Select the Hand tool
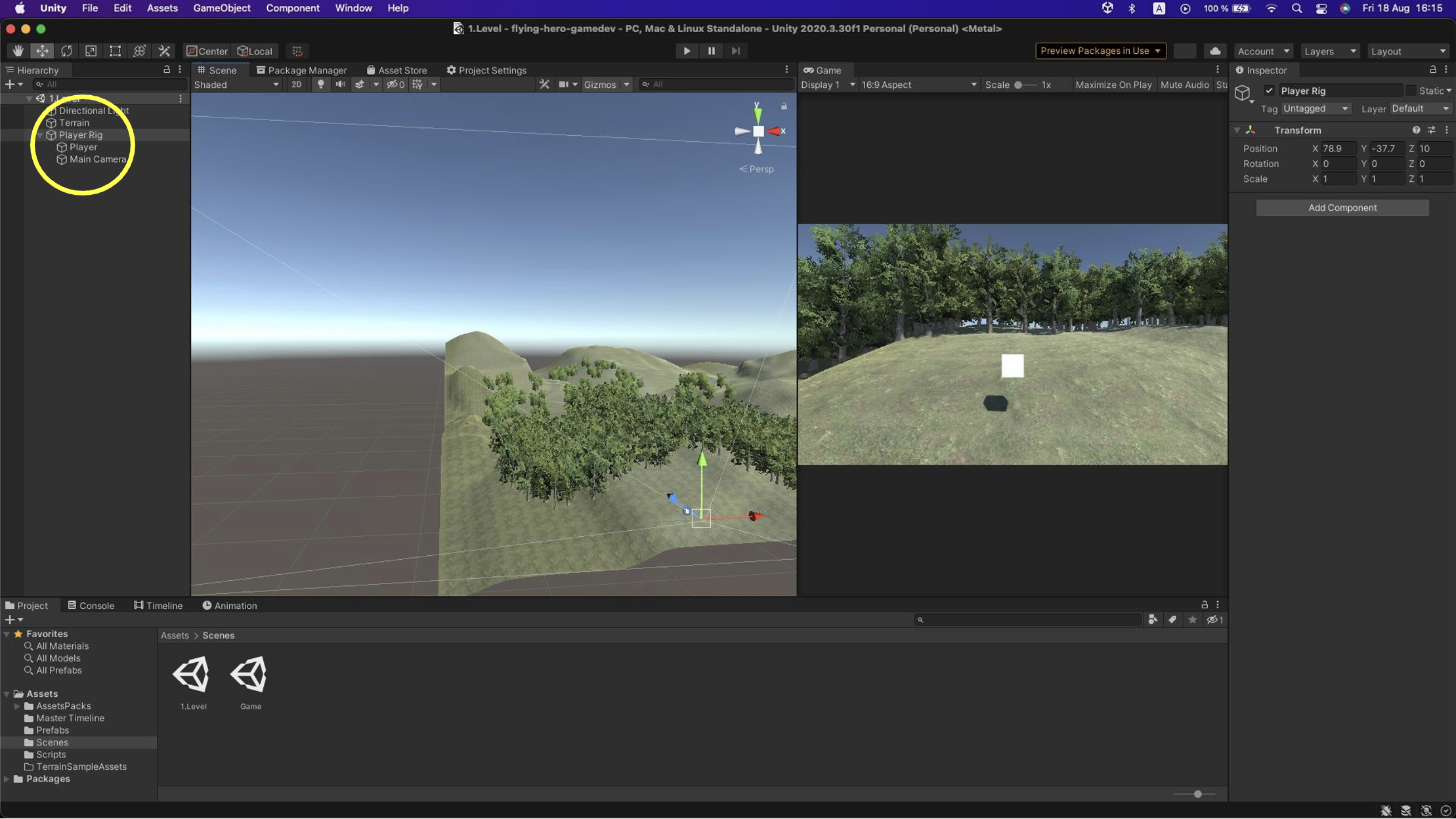Screen dimensions: 1456x819 18,51
